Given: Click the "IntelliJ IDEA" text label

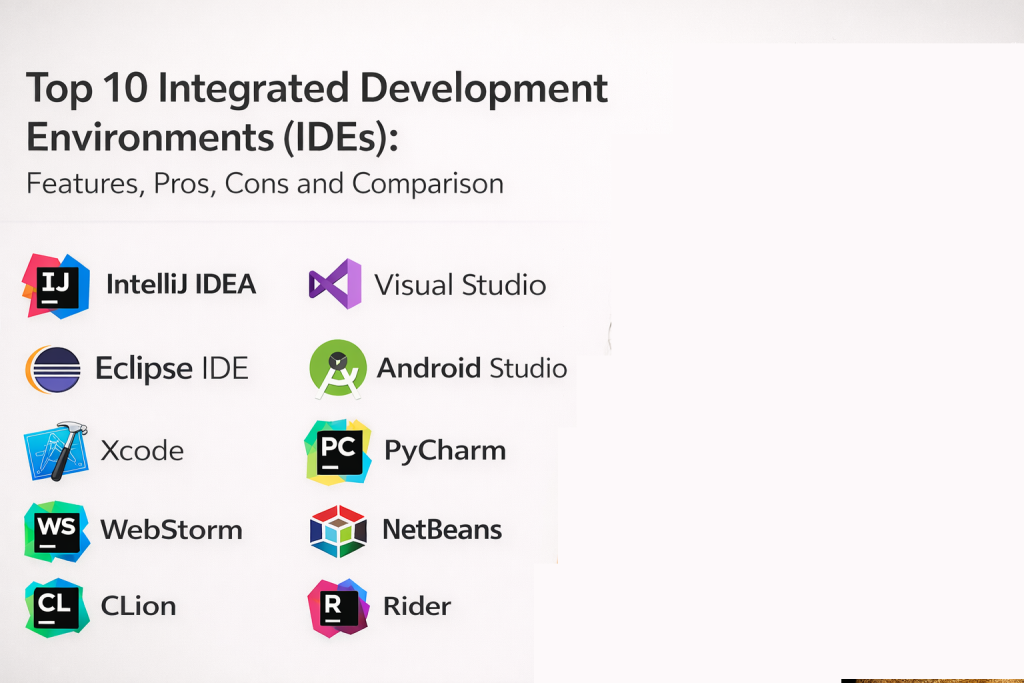Looking at the screenshot, I should [x=181, y=285].
